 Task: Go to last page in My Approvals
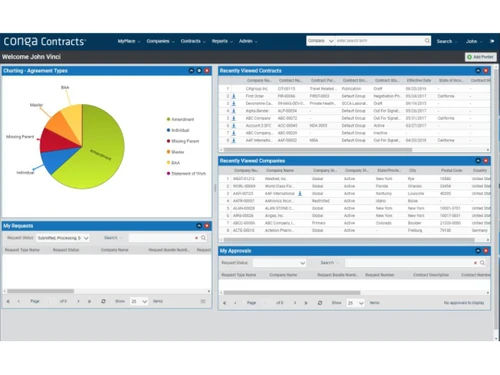point(306,303)
